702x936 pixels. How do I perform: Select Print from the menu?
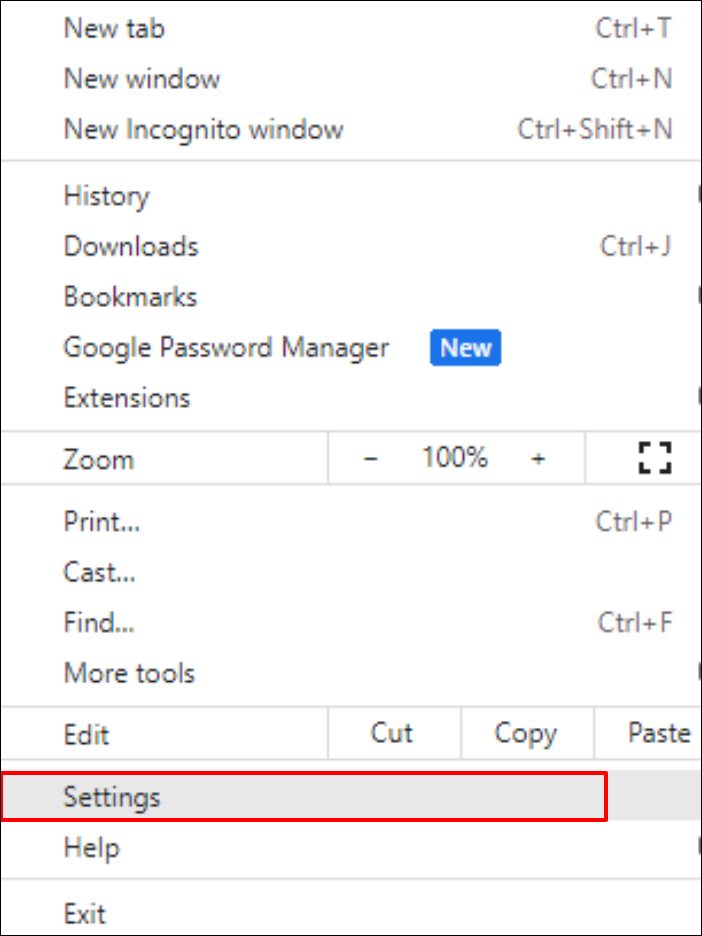[x=102, y=521]
